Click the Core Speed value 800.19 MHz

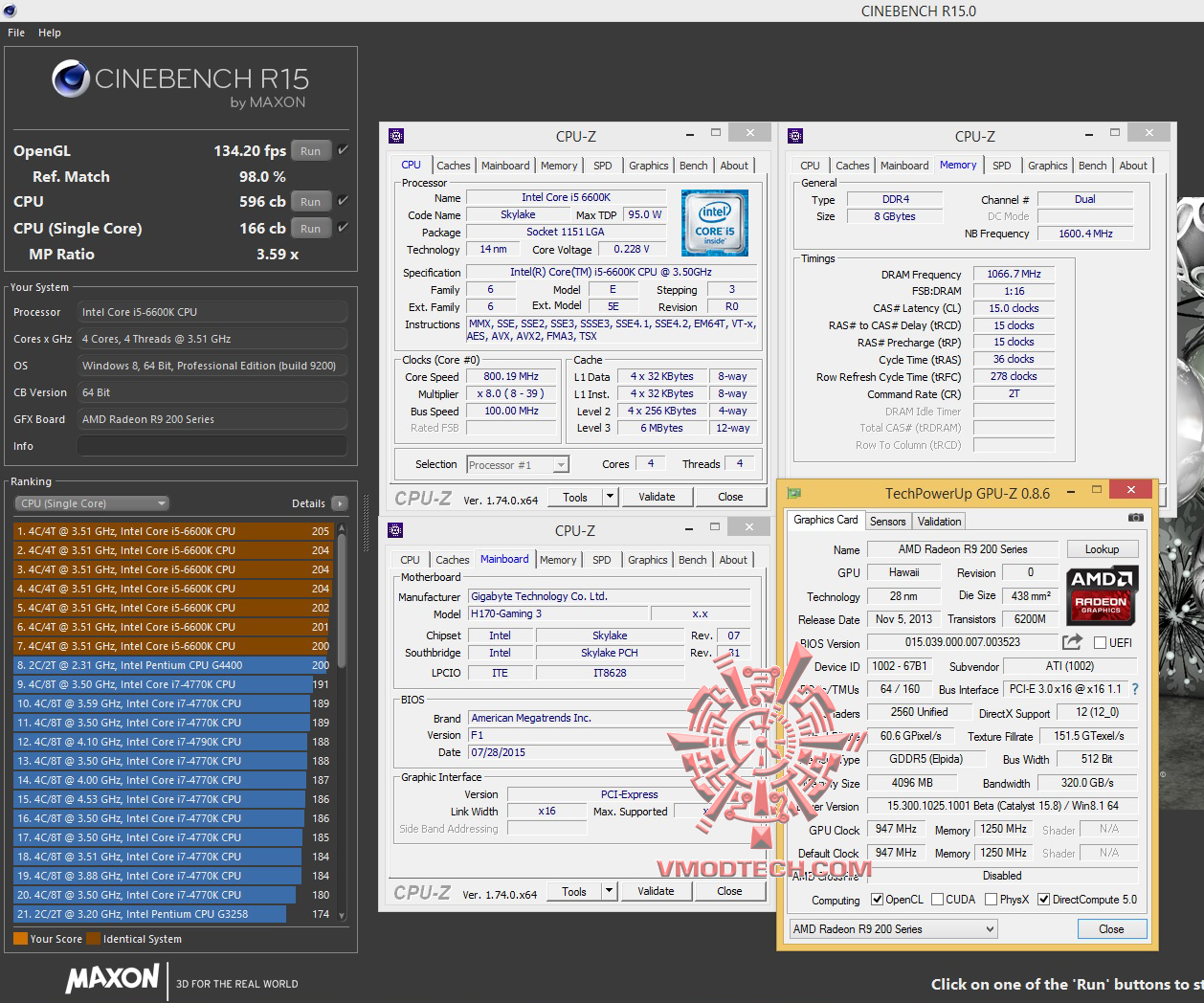pyautogui.click(x=511, y=376)
